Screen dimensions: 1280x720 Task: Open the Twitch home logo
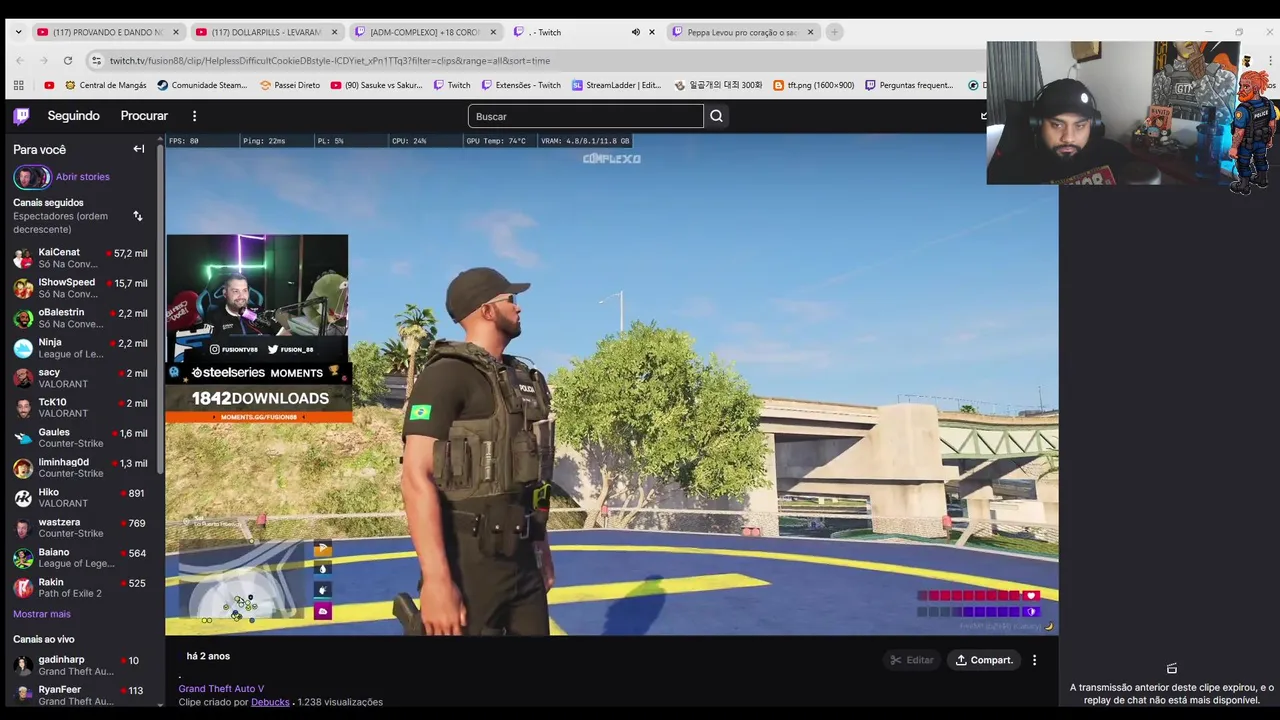tap(21, 116)
